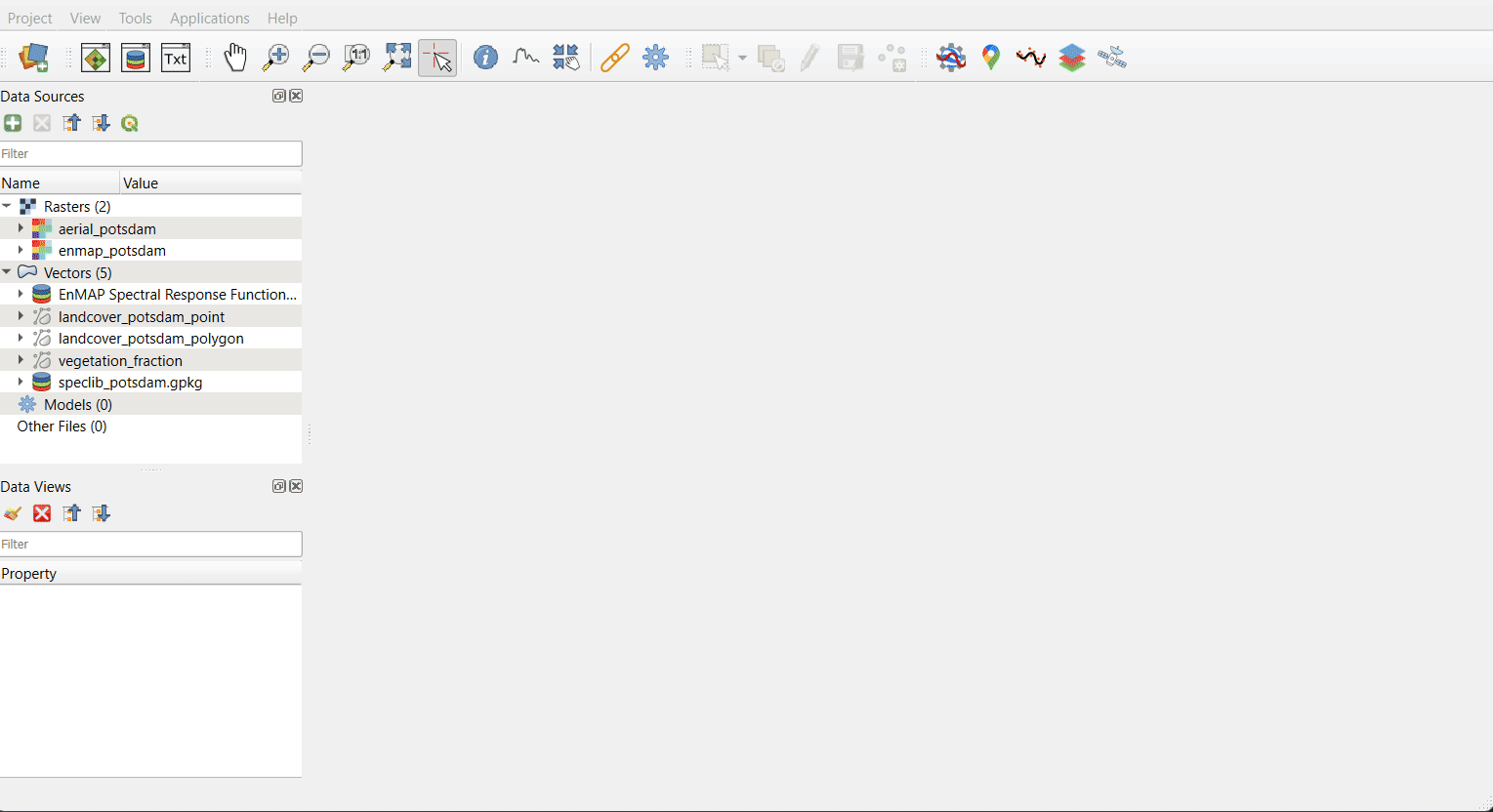Screen dimensions: 1493x812
Task: Collapse all nodes in Data Views
Action: [x=71, y=513]
